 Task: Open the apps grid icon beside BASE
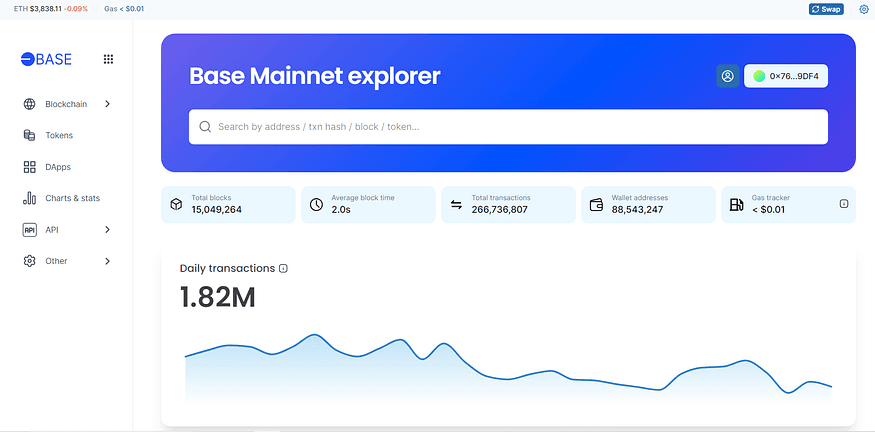pyautogui.click(x=108, y=59)
